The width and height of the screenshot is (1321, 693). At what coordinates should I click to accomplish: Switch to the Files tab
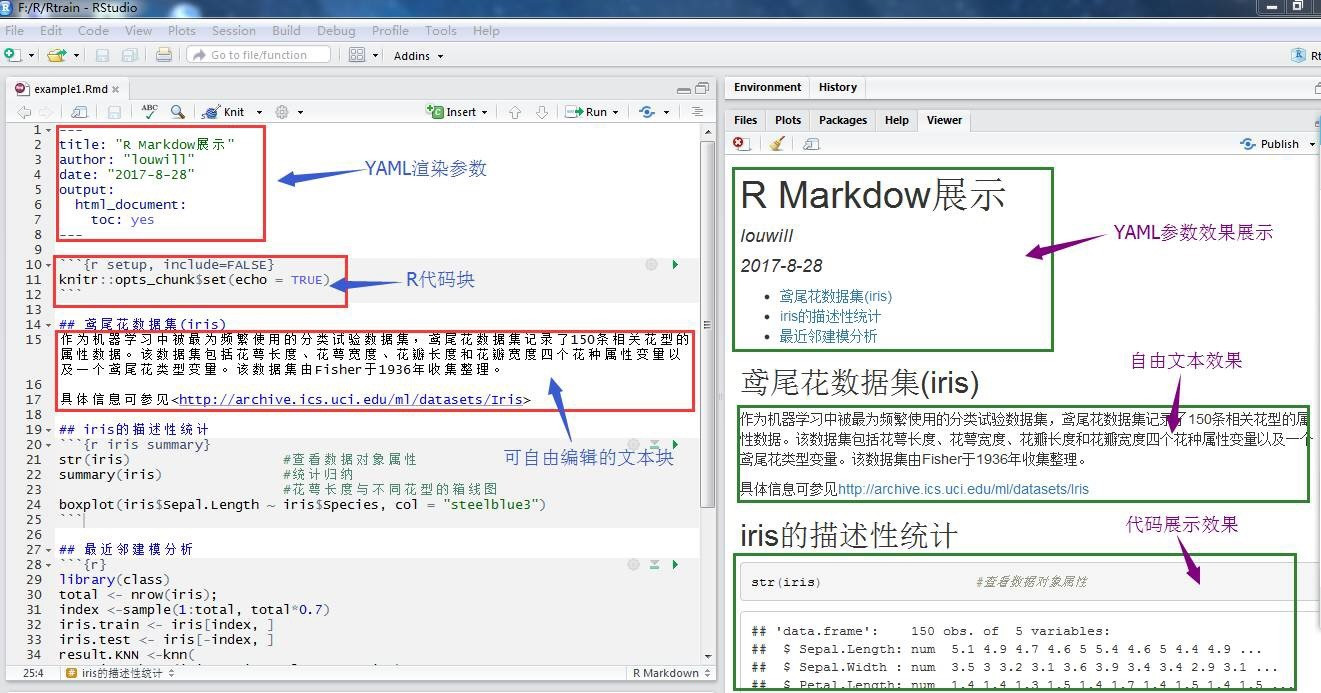click(x=746, y=120)
